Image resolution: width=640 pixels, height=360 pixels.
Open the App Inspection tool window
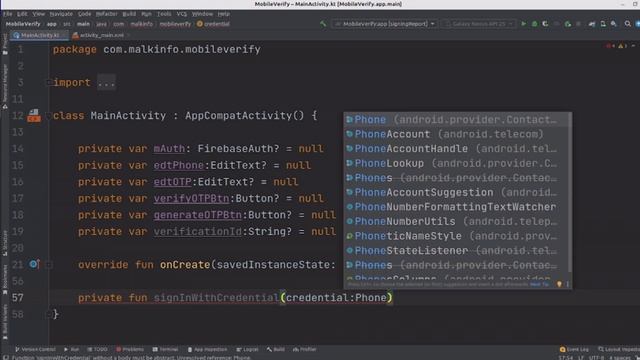coord(207,349)
